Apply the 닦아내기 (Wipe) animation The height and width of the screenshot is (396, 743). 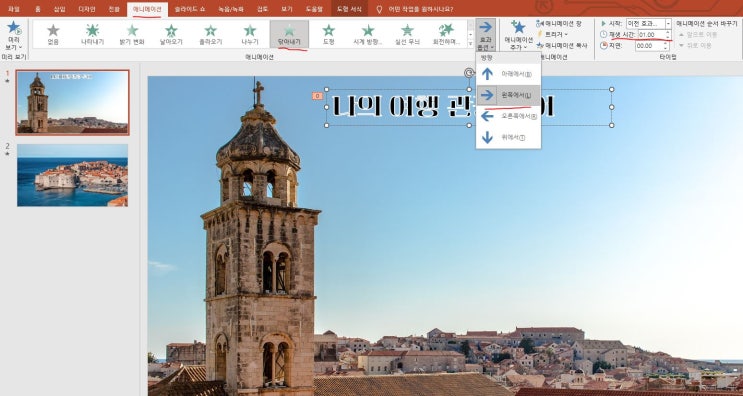pos(289,34)
